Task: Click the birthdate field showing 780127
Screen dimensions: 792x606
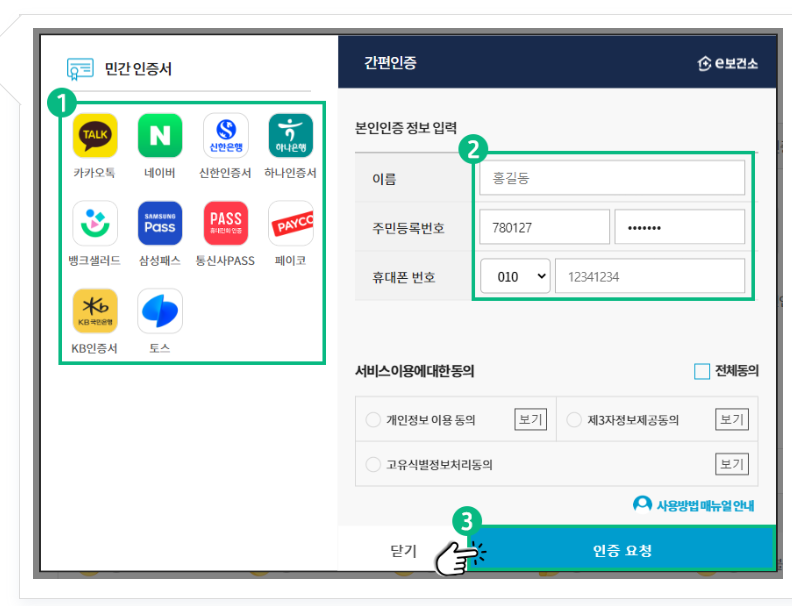Action: click(544, 227)
